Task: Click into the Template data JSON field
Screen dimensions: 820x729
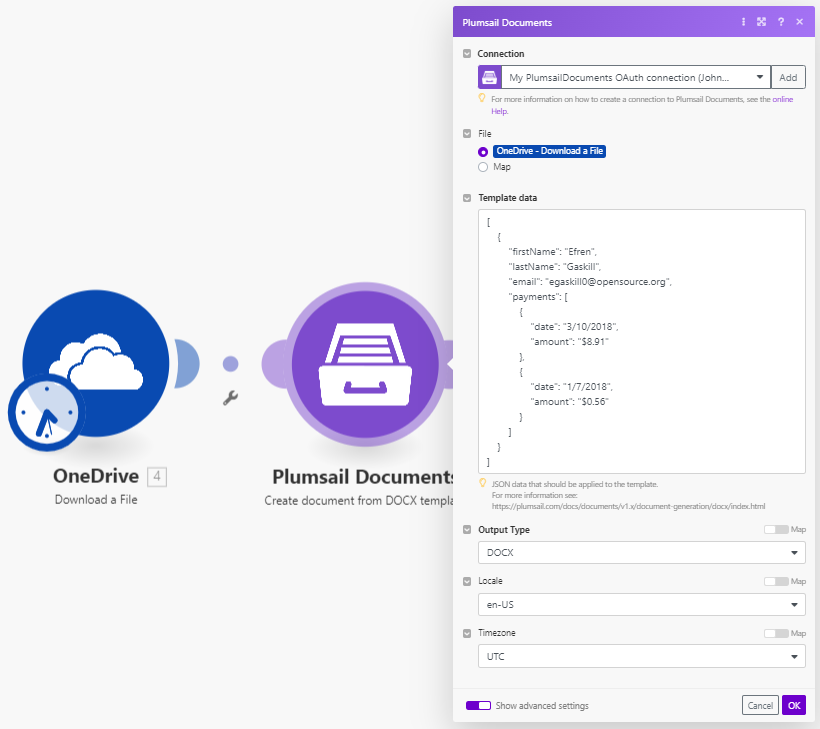Action: pos(642,341)
